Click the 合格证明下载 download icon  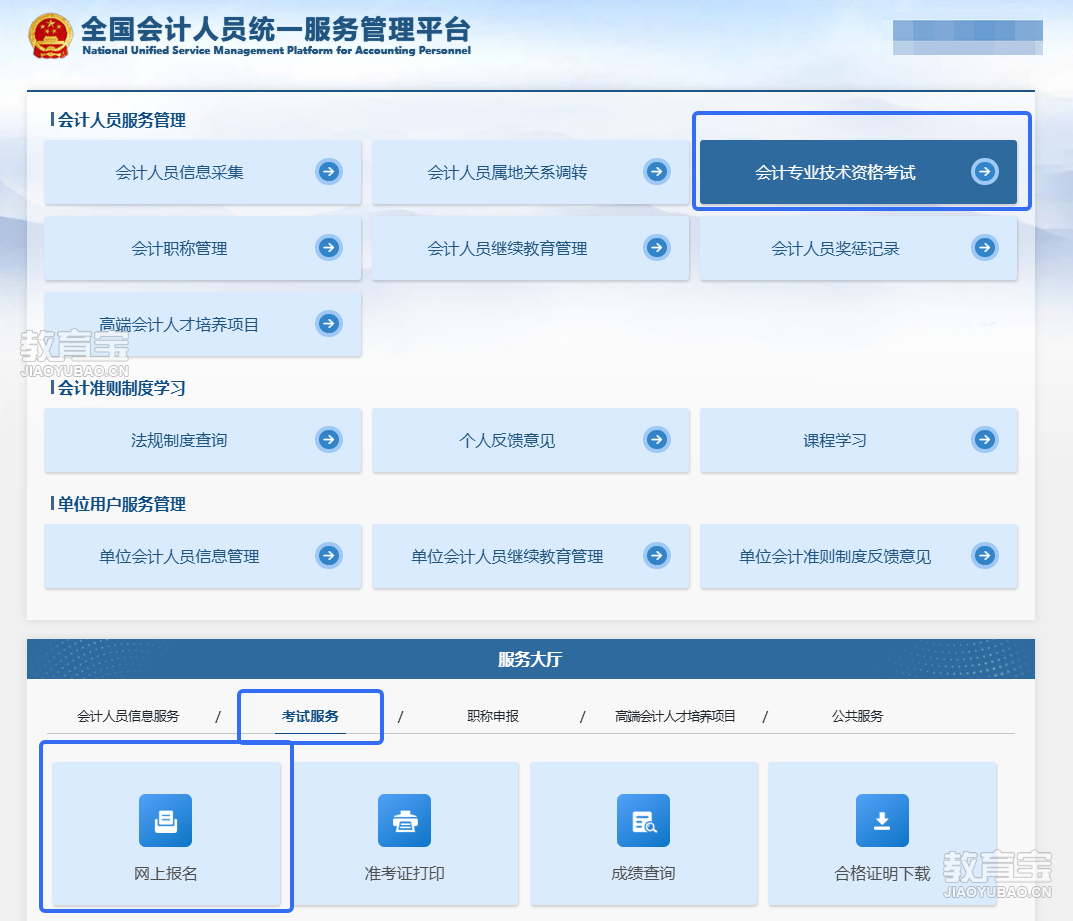pos(882,820)
